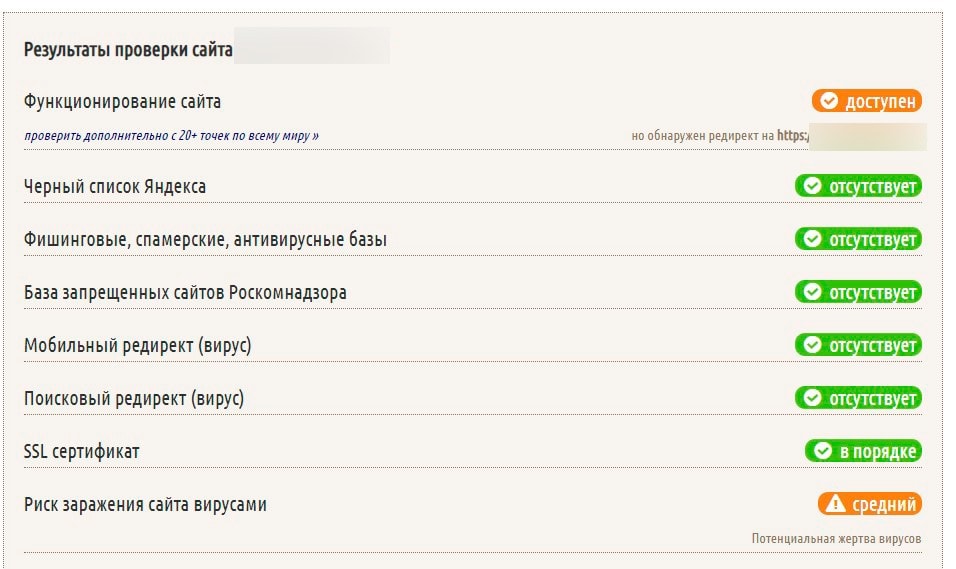The image size is (956, 569).
Task: Click checkmark icon for phishing databases status
Action: [813, 239]
